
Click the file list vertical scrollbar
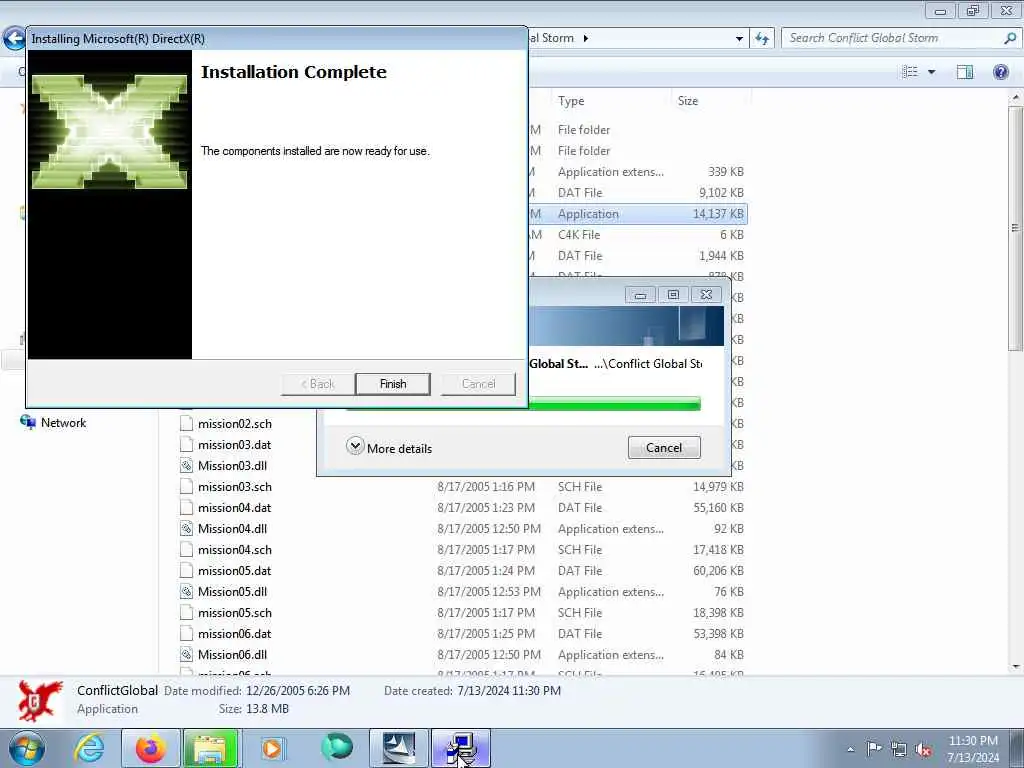(x=1015, y=229)
